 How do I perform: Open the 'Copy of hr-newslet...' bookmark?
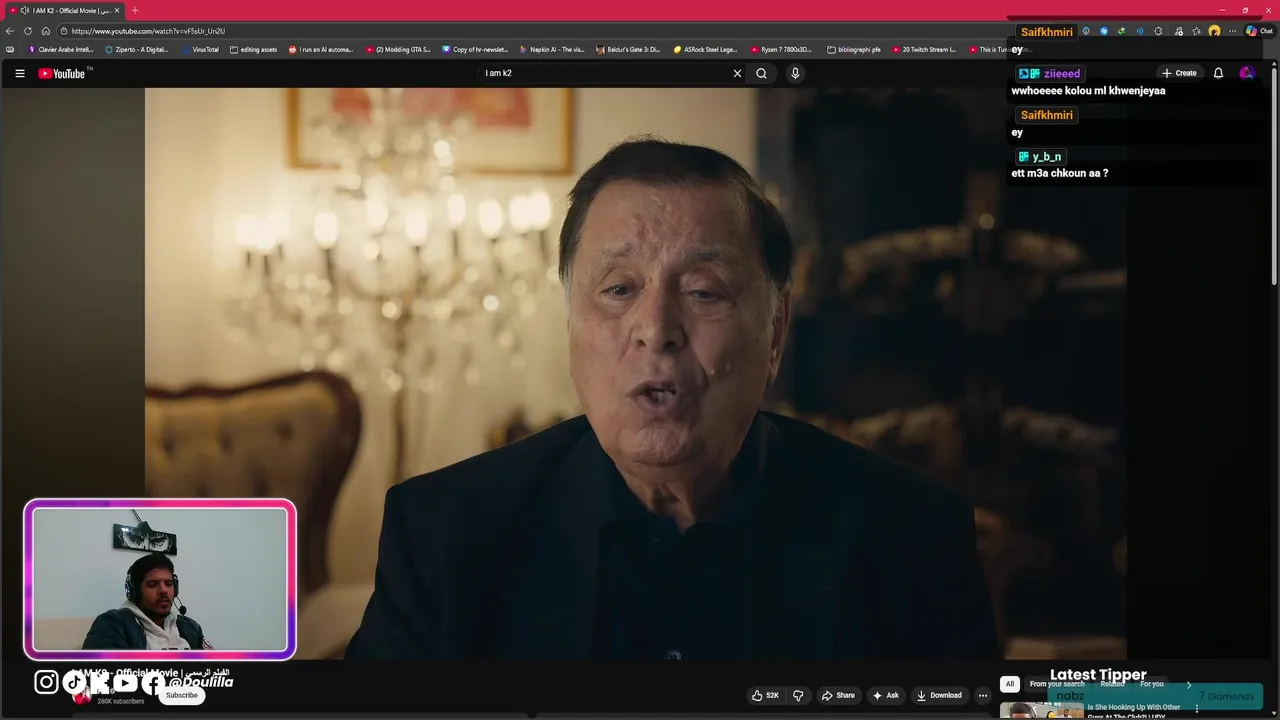(x=475, y=49)
